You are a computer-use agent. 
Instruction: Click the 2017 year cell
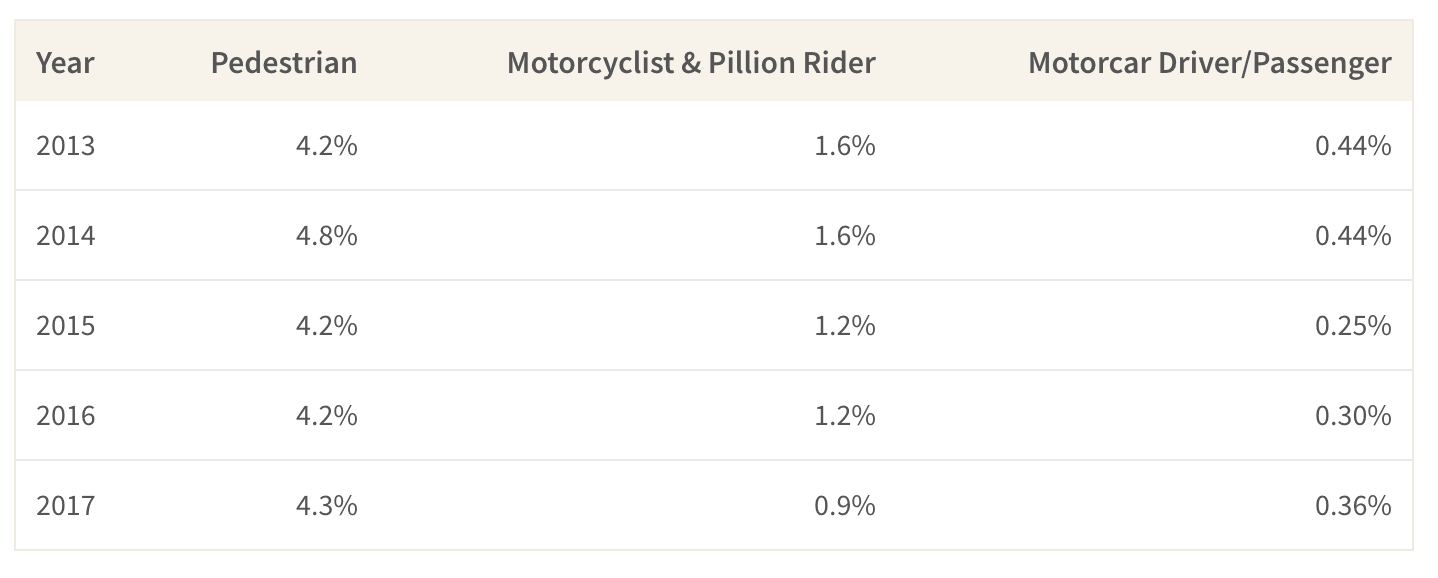pyautogui.click(x=66, y=506)
